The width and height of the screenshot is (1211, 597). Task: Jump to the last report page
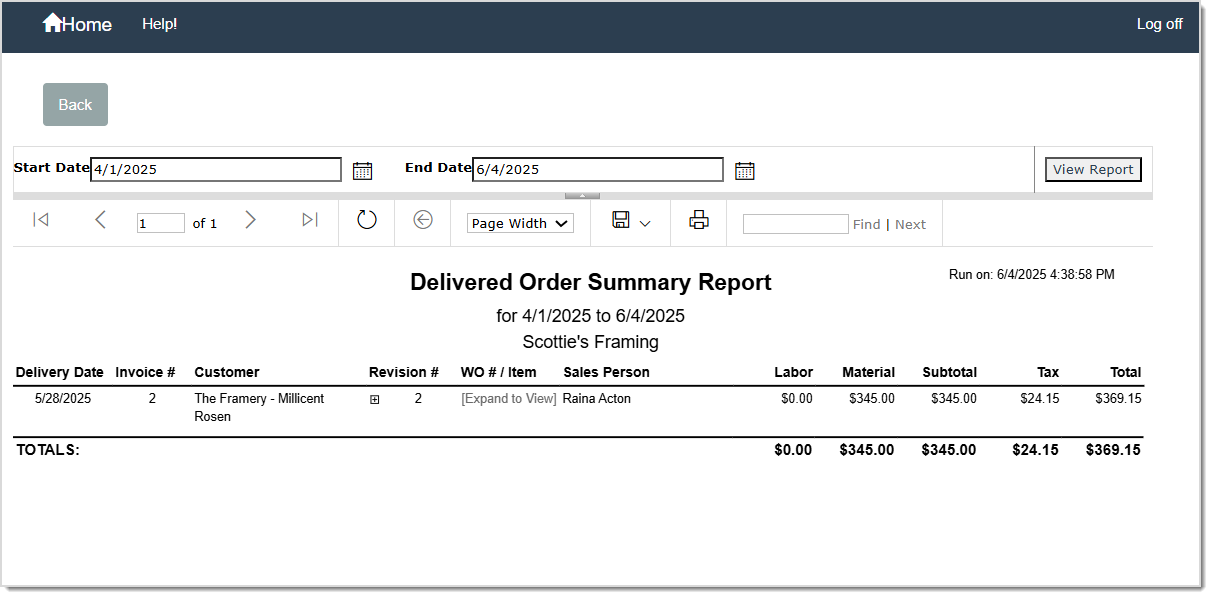click(x=310, y=220)
